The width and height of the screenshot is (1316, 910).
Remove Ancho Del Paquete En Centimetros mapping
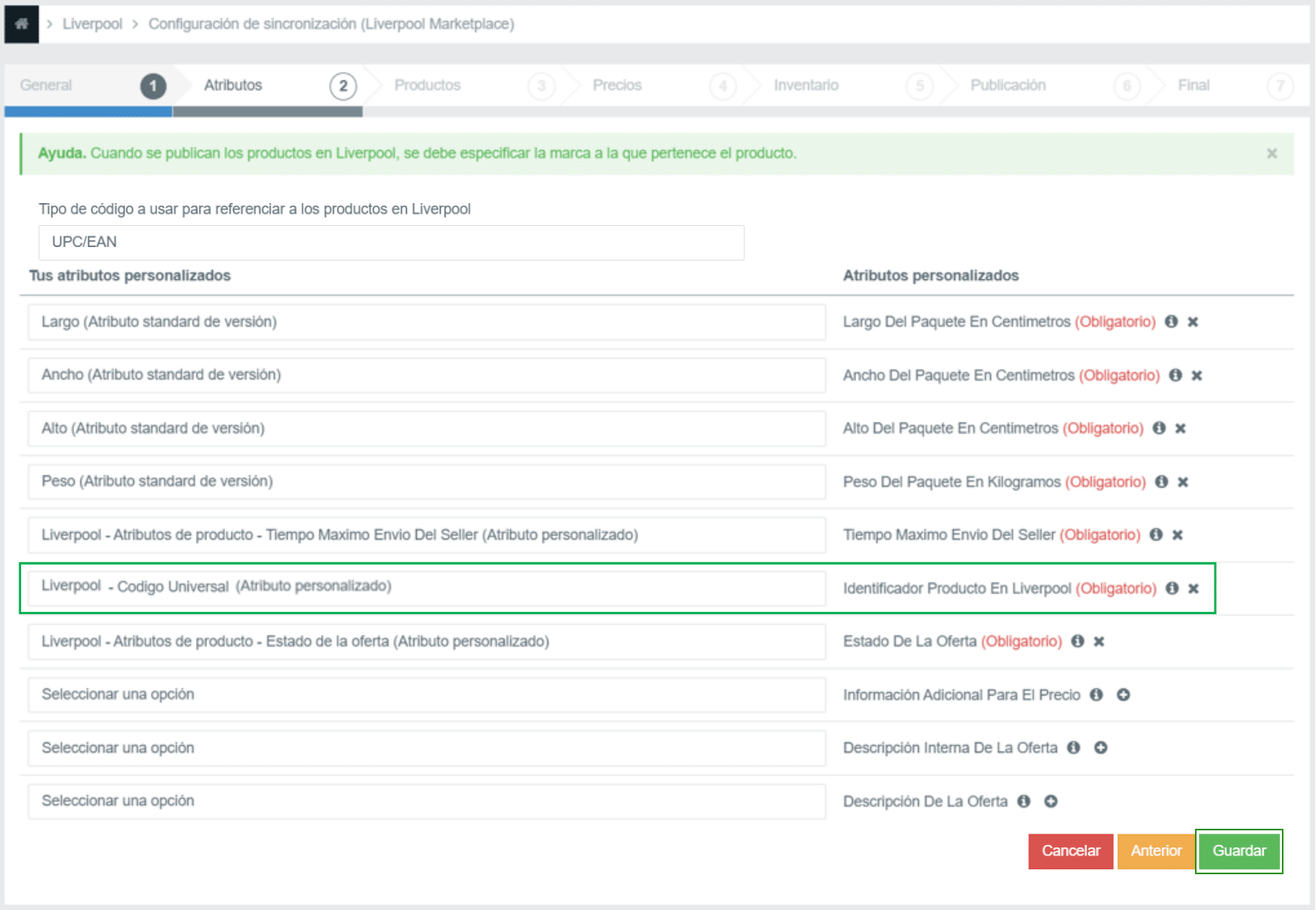click(x=1197, y=375)
